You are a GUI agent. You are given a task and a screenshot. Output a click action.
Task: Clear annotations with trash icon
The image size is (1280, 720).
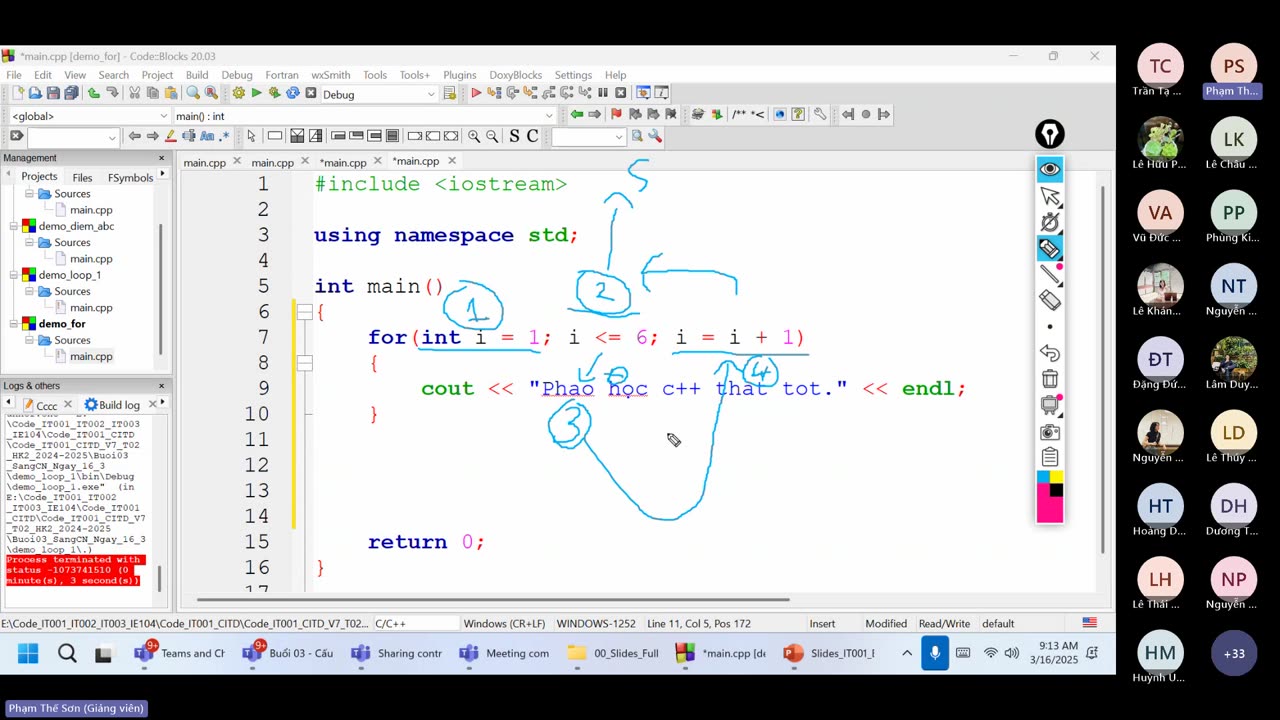(x=1050, y=379)
